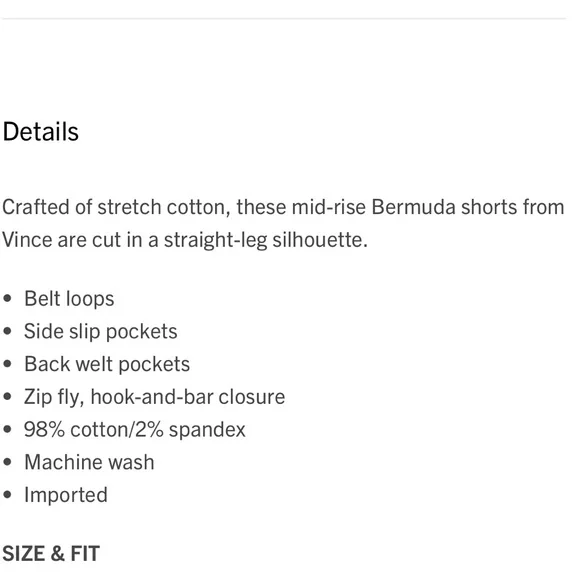
Task: Click the bullet dot before Belt loops
Action: click(7, 299)
